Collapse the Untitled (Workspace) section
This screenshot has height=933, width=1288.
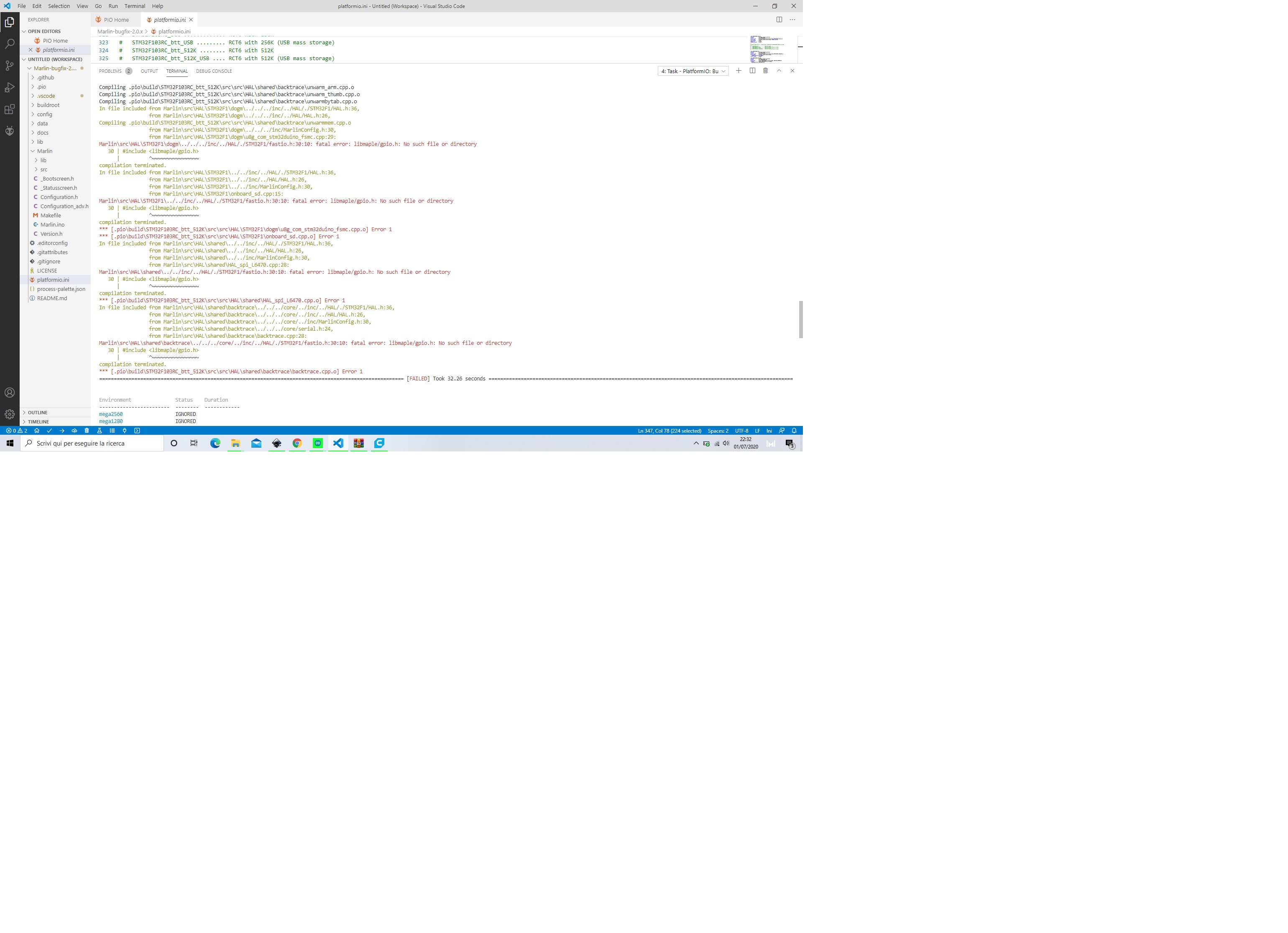click(x=55, y=60)
